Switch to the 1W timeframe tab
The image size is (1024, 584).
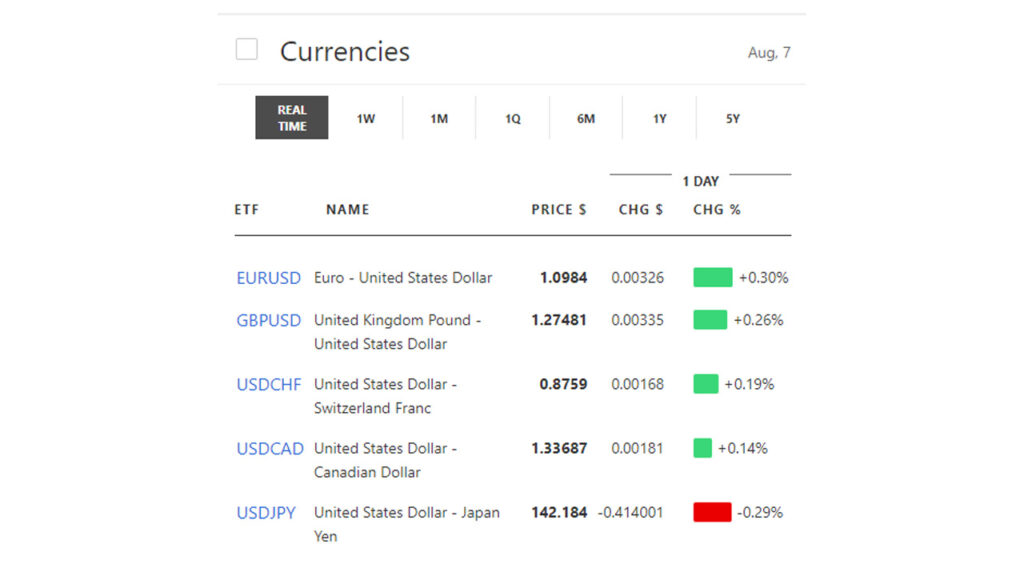click(x=366, y=119)
